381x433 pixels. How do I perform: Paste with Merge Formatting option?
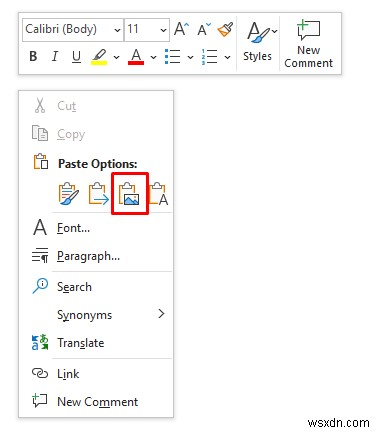point(98,193)
